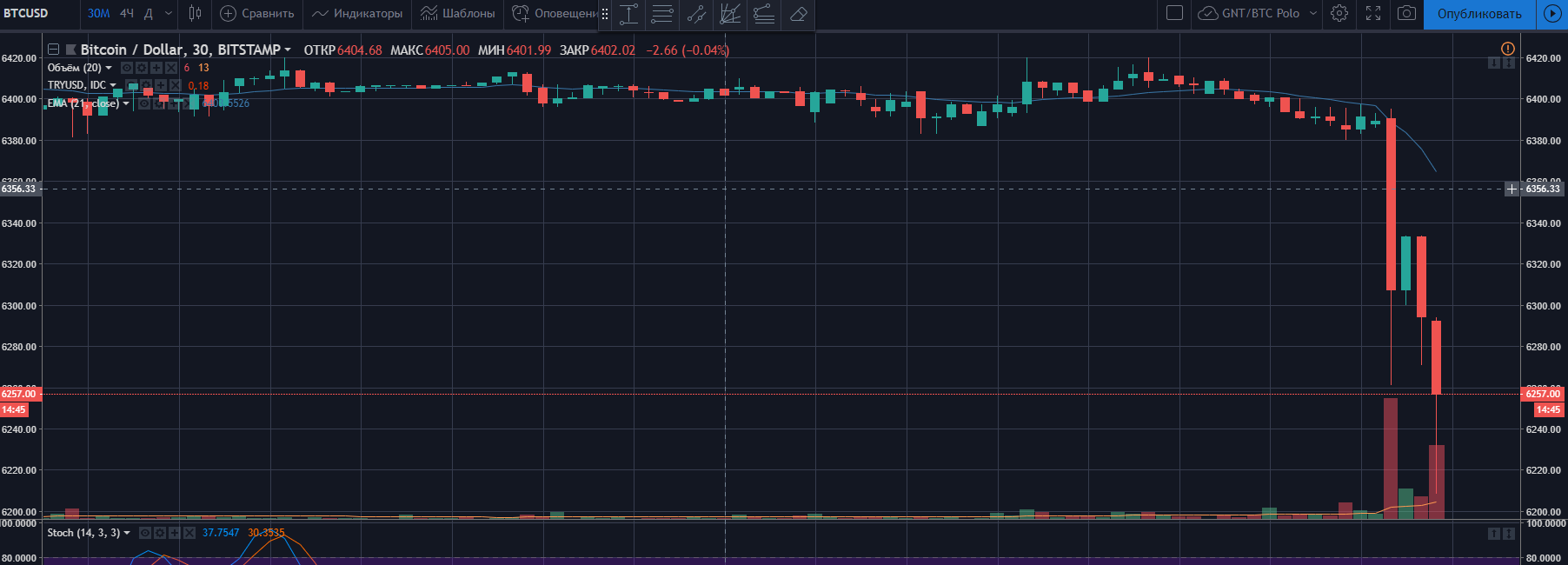
Task: Hide the Stoch indicator using its eye icon
Action: pos(145,533)
